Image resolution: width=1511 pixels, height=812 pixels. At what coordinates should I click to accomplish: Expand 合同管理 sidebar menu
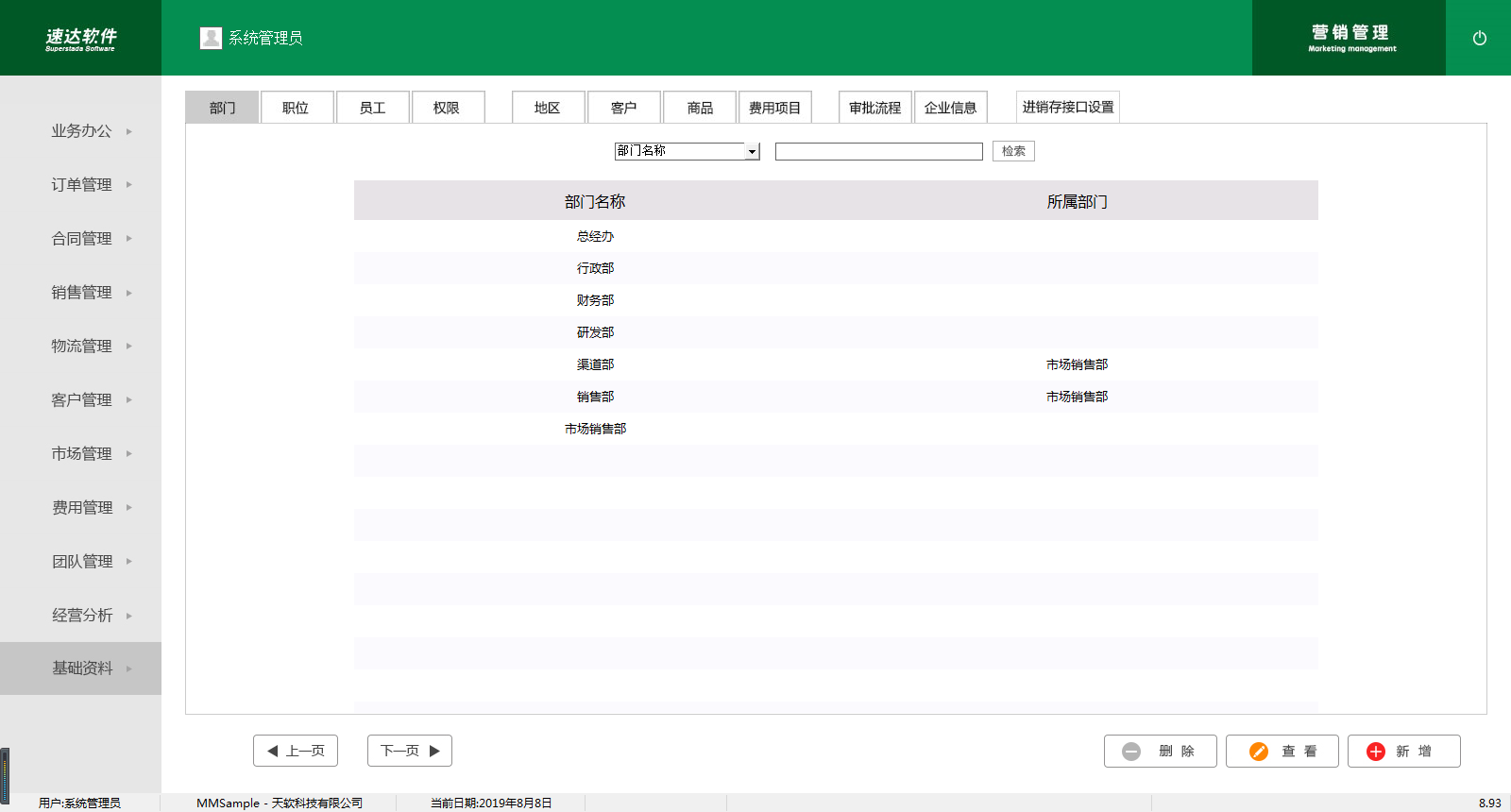81,239
